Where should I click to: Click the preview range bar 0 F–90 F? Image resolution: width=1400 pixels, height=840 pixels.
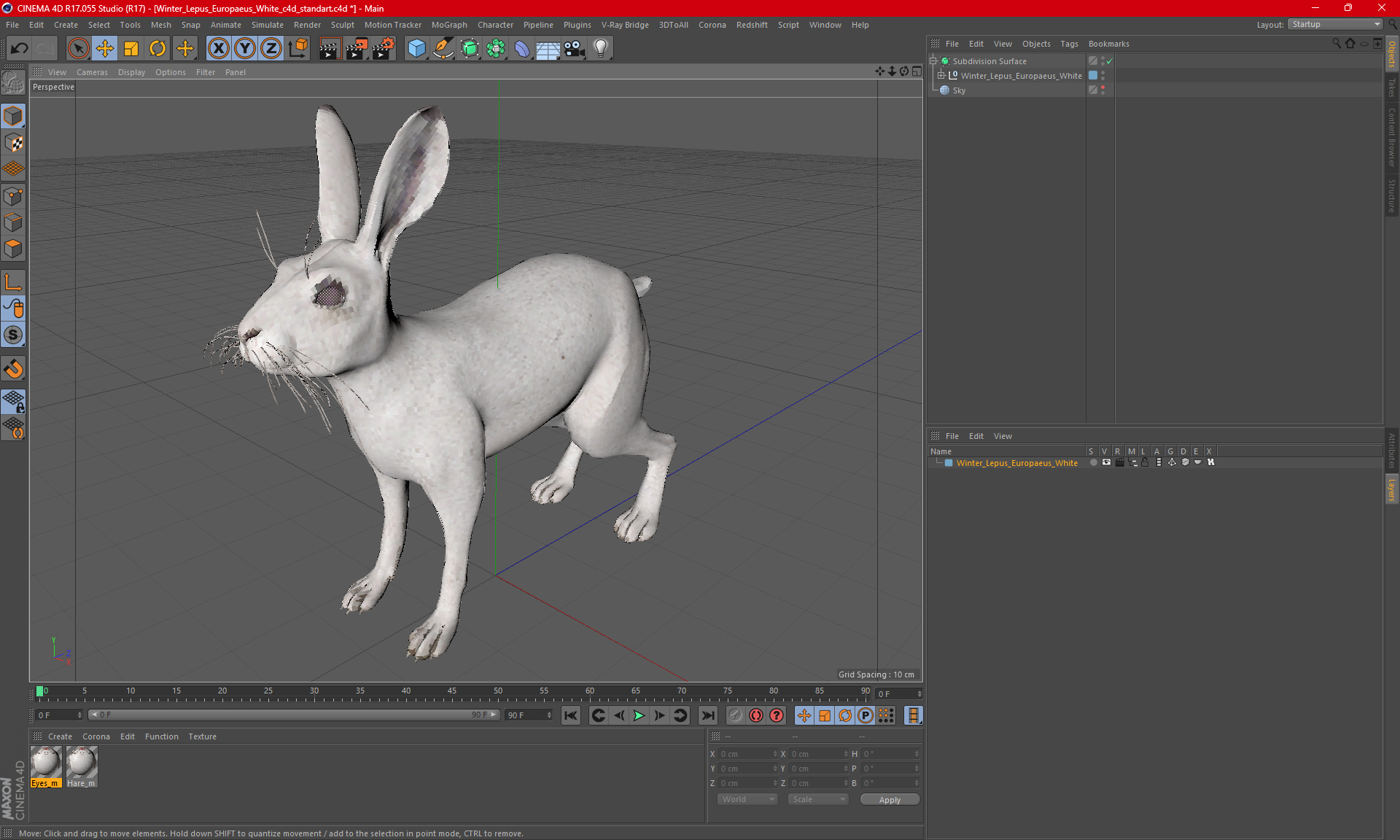click(x=294, y=715)
